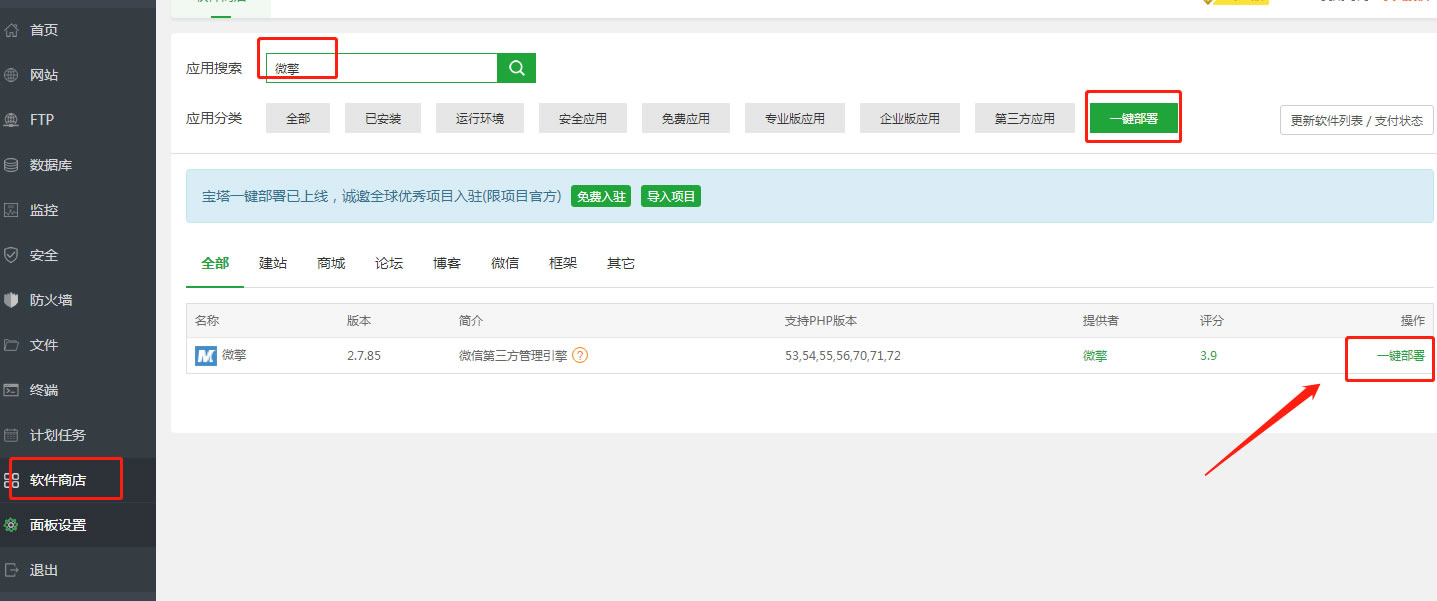Filter by 全部 application category
This screenshot has height=601, width=1437.
click(x=298, y=118)
